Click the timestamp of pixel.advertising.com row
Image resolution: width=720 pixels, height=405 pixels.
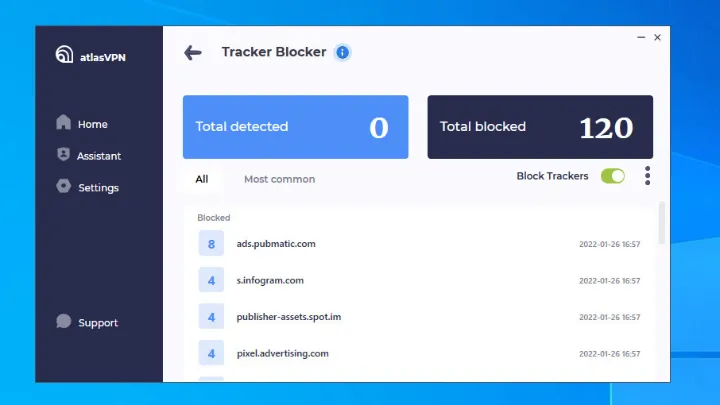point(609,354)
